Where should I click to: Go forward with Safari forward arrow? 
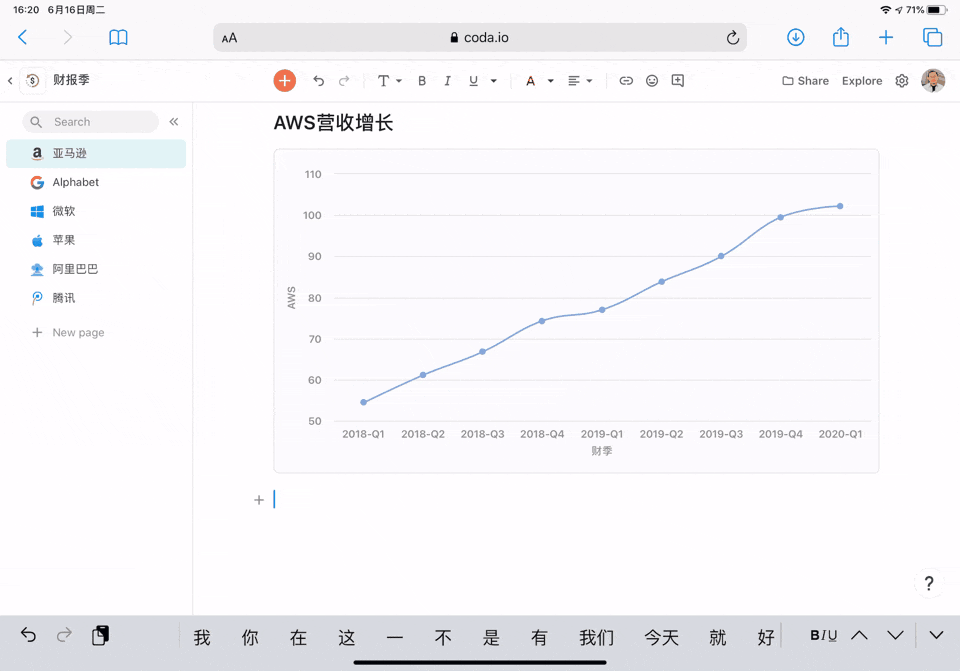click(67, 37)
